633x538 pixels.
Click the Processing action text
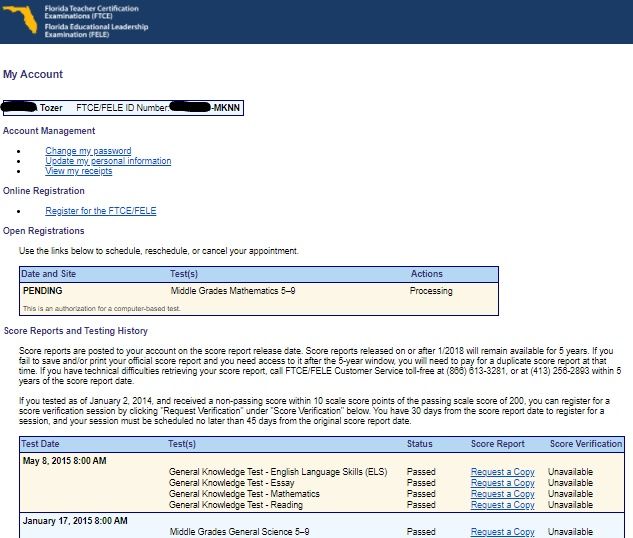431,291
